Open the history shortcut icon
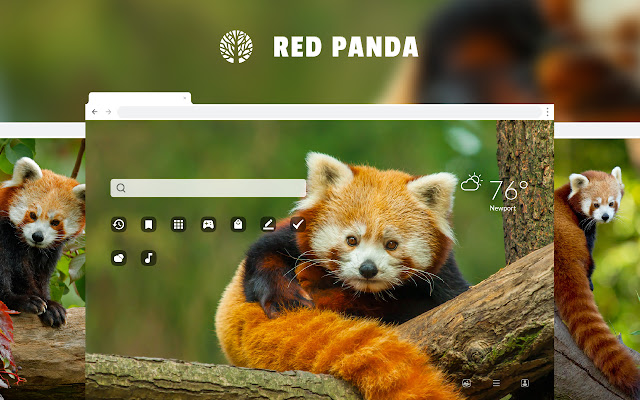The height and width of the screenshot is (400, 640). (119, 224)
